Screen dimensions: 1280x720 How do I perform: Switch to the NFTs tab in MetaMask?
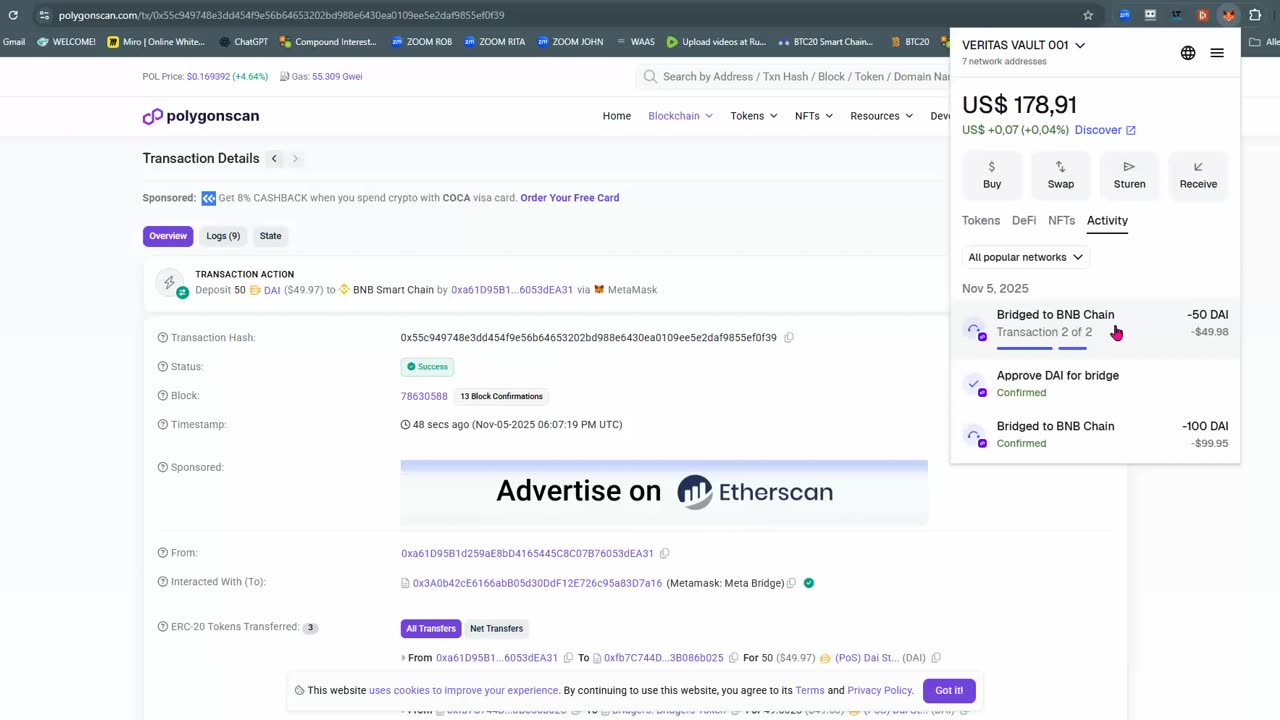(x=1061, y=221)
